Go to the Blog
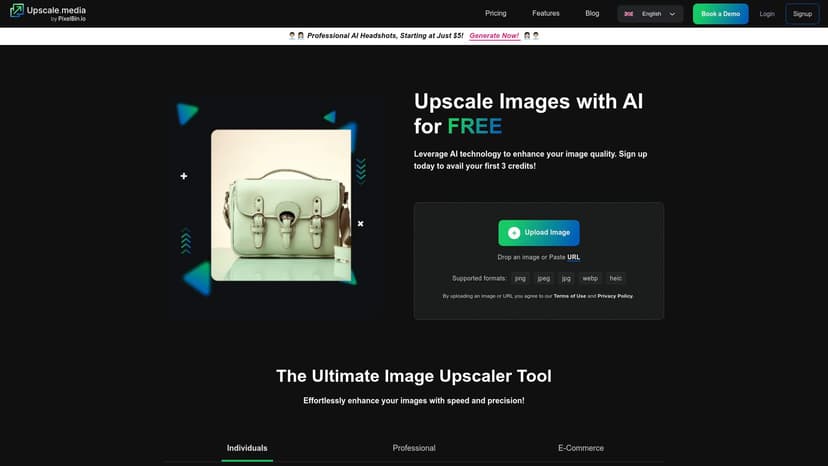This screenshot has width=828, height=466. pos(592,13)
